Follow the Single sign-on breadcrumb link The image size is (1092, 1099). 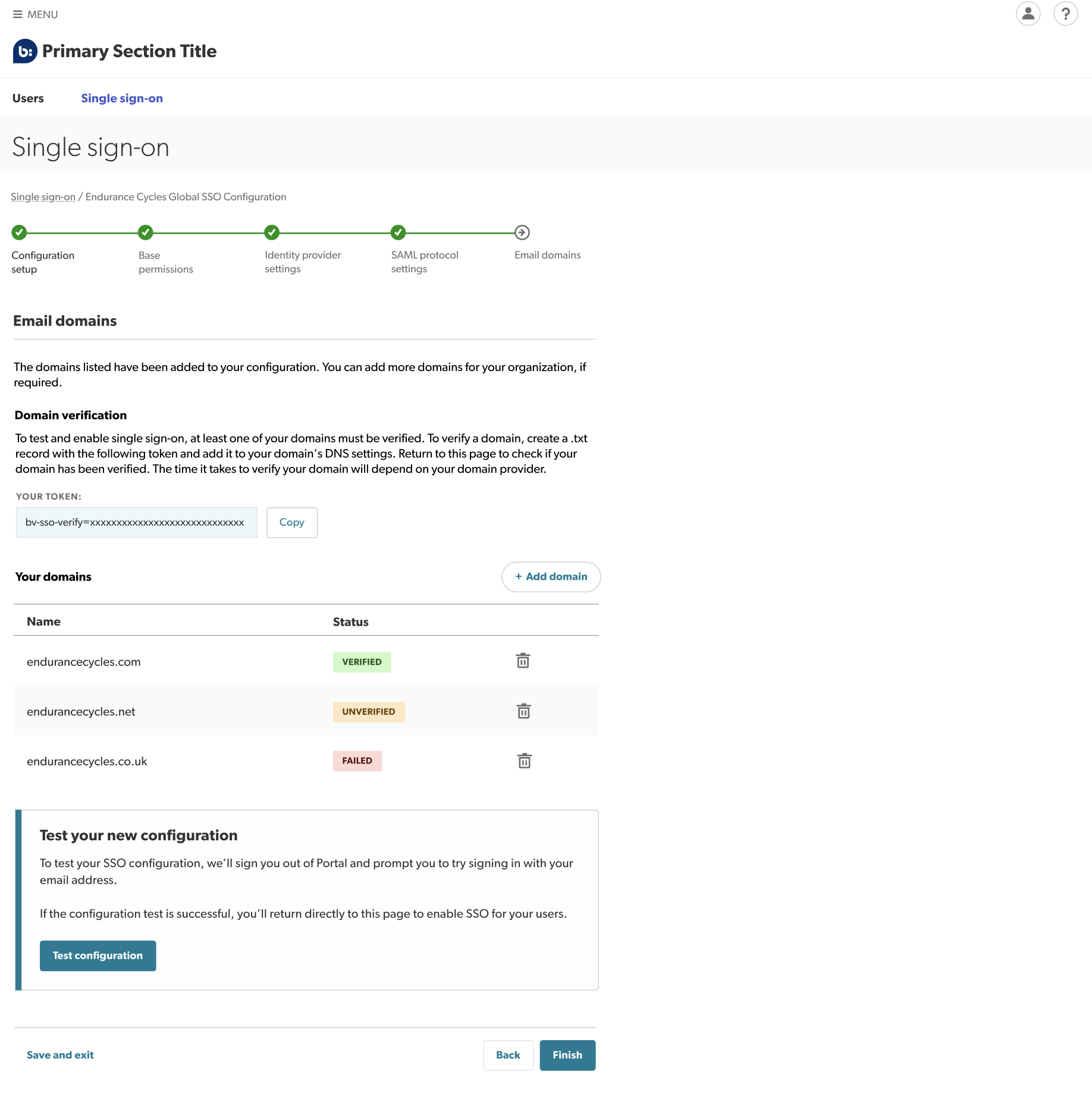tap(43, 197)
